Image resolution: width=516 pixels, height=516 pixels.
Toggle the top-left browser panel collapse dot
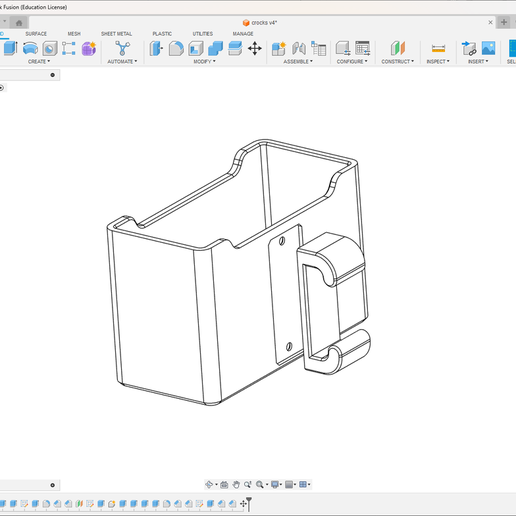(x=52, y=75)
